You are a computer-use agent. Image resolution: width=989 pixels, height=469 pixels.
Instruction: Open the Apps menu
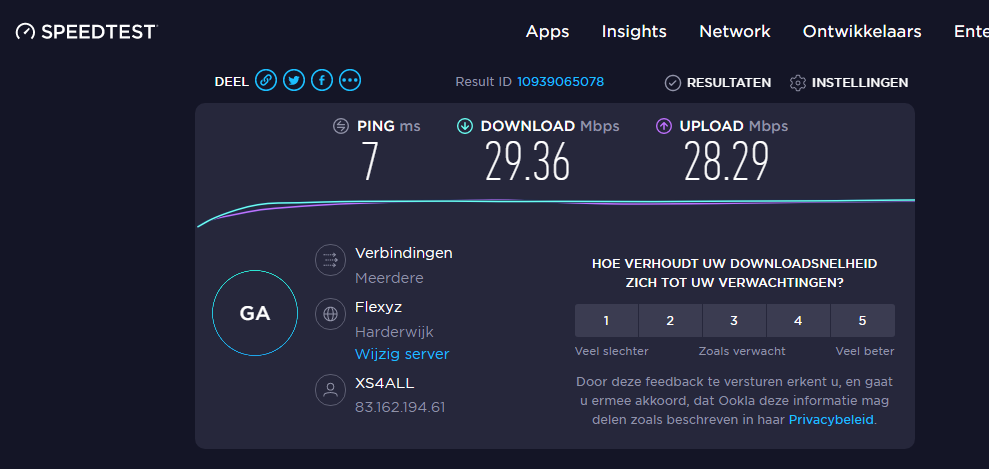(x=547, y=32)
